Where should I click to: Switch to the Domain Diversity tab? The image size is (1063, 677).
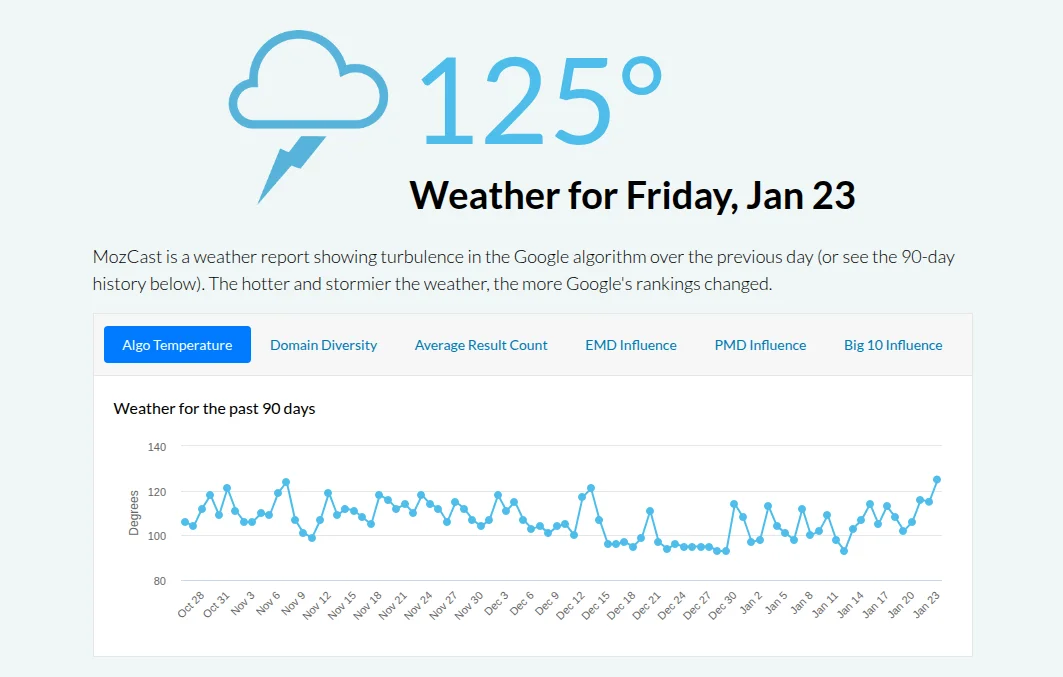pyautogui.click(x=323, y=345)
